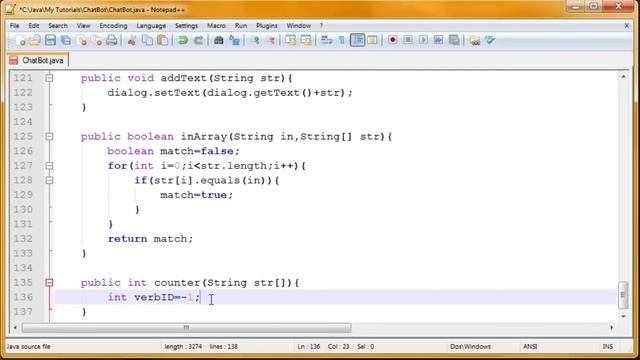
Task: Click the Save All icon
Action: (x=66, y=40)
